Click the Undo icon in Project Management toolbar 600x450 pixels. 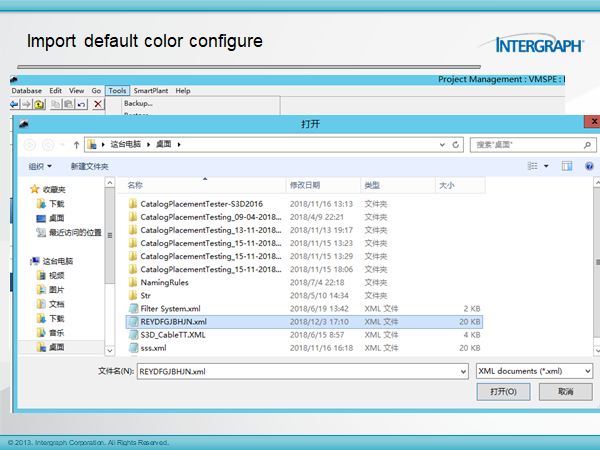coord(82,104)
